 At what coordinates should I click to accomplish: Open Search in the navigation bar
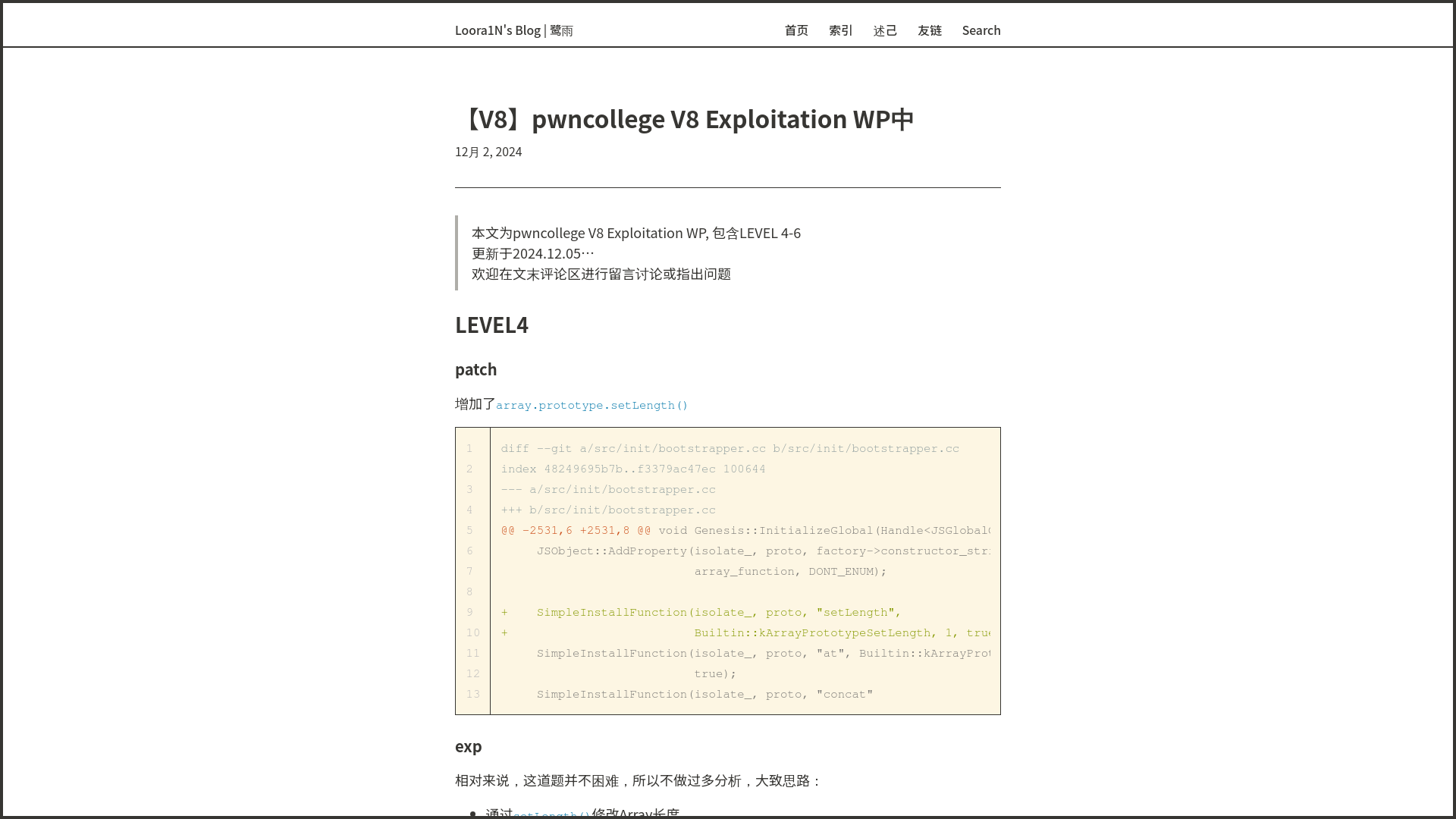tap(981, 30)
